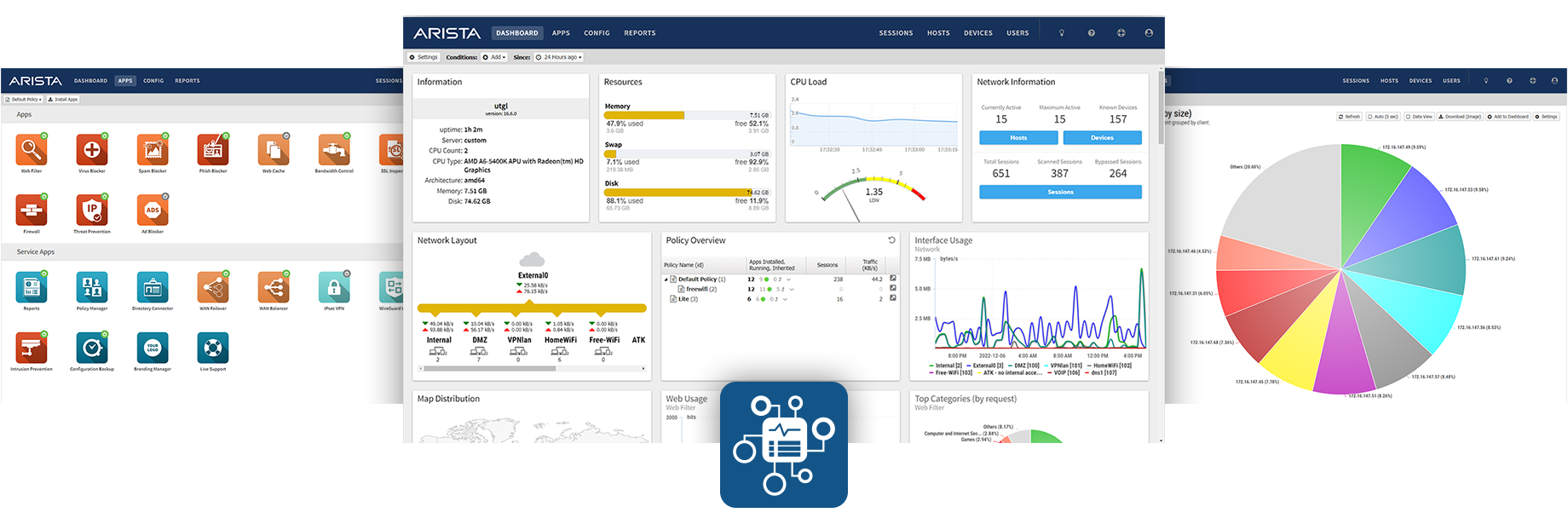Click the Arista logo in front window

447,33
